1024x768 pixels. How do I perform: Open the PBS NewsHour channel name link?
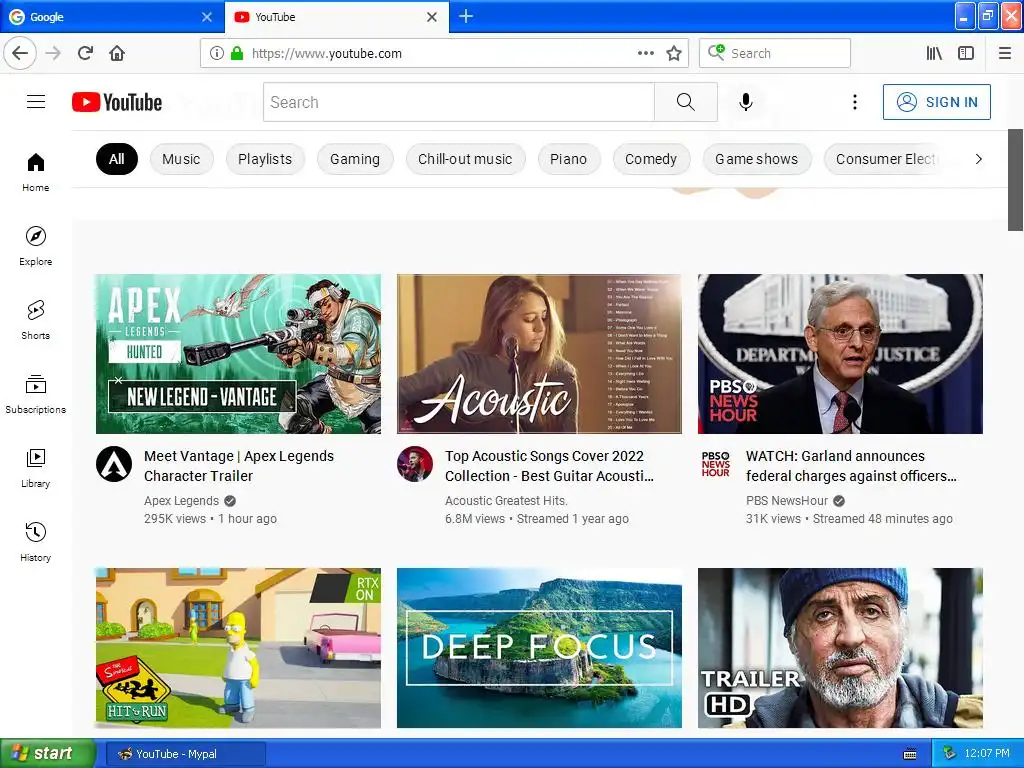[787, 501]
